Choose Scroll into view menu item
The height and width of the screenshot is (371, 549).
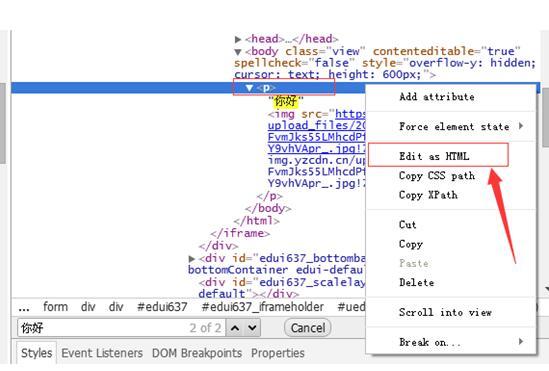pos(445,312)
